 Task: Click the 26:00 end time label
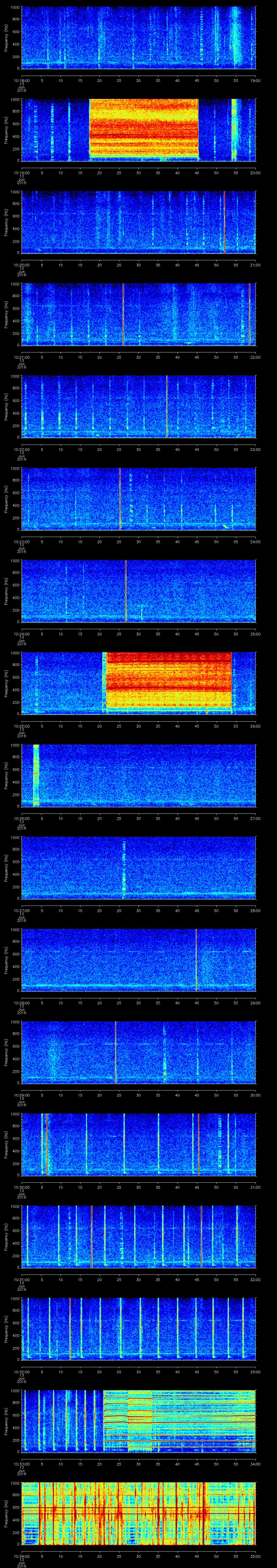pyautogui.click(x=256, y=726)
